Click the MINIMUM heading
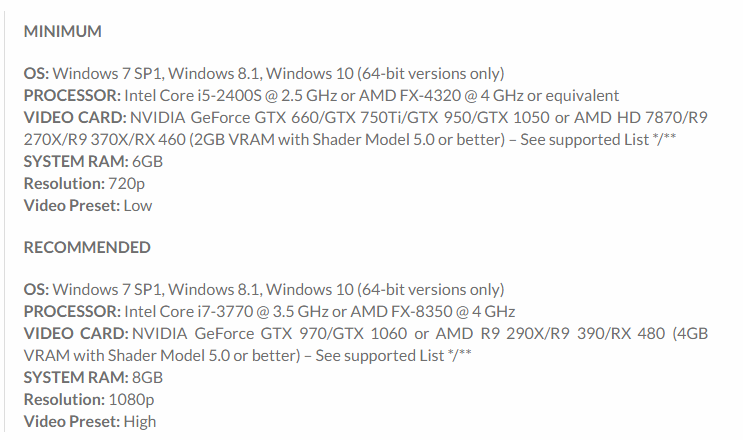 tap(63, 31)
